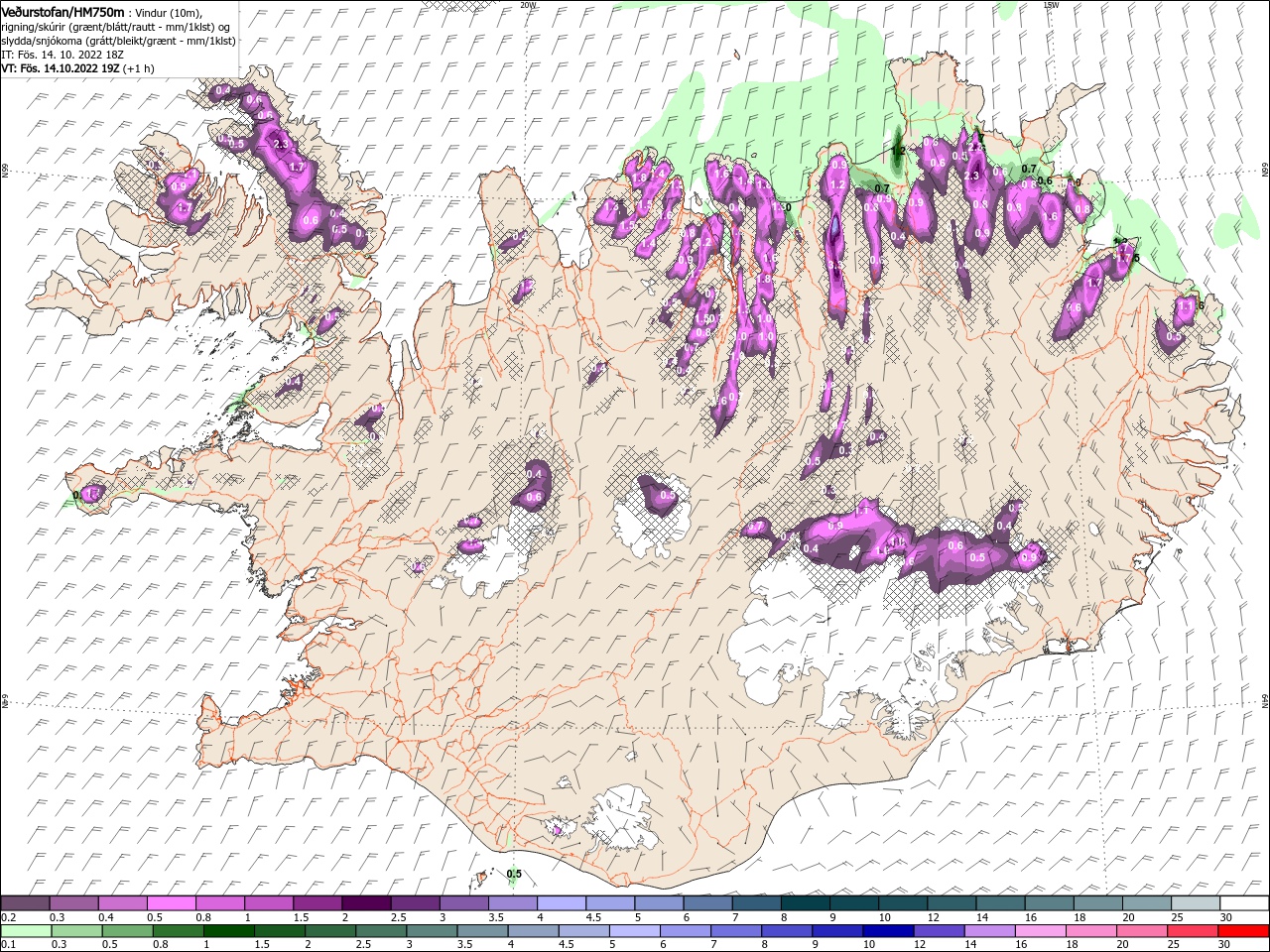
Task: Pick the lower-scale bright red swatch after 30
Action: point(1243,931)
